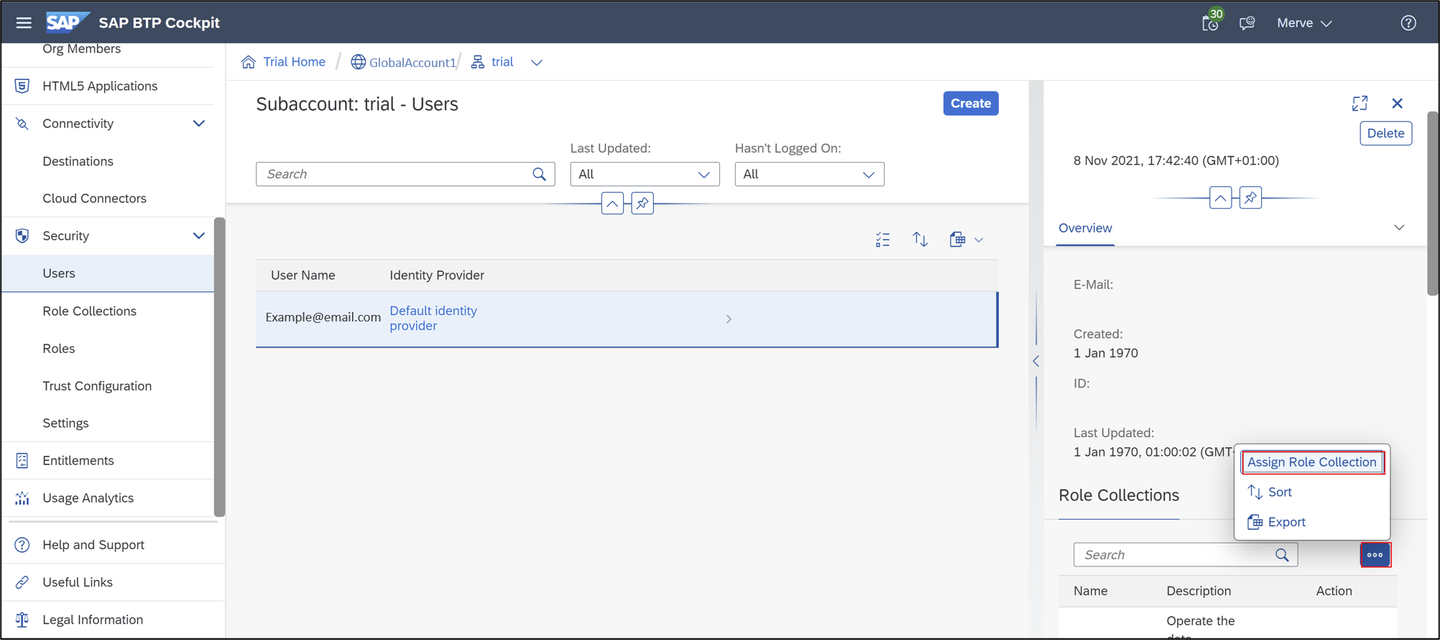The image size is (1440, 640).
Task: Open Usage Analytics in sidebar
Action: [88, 498]
